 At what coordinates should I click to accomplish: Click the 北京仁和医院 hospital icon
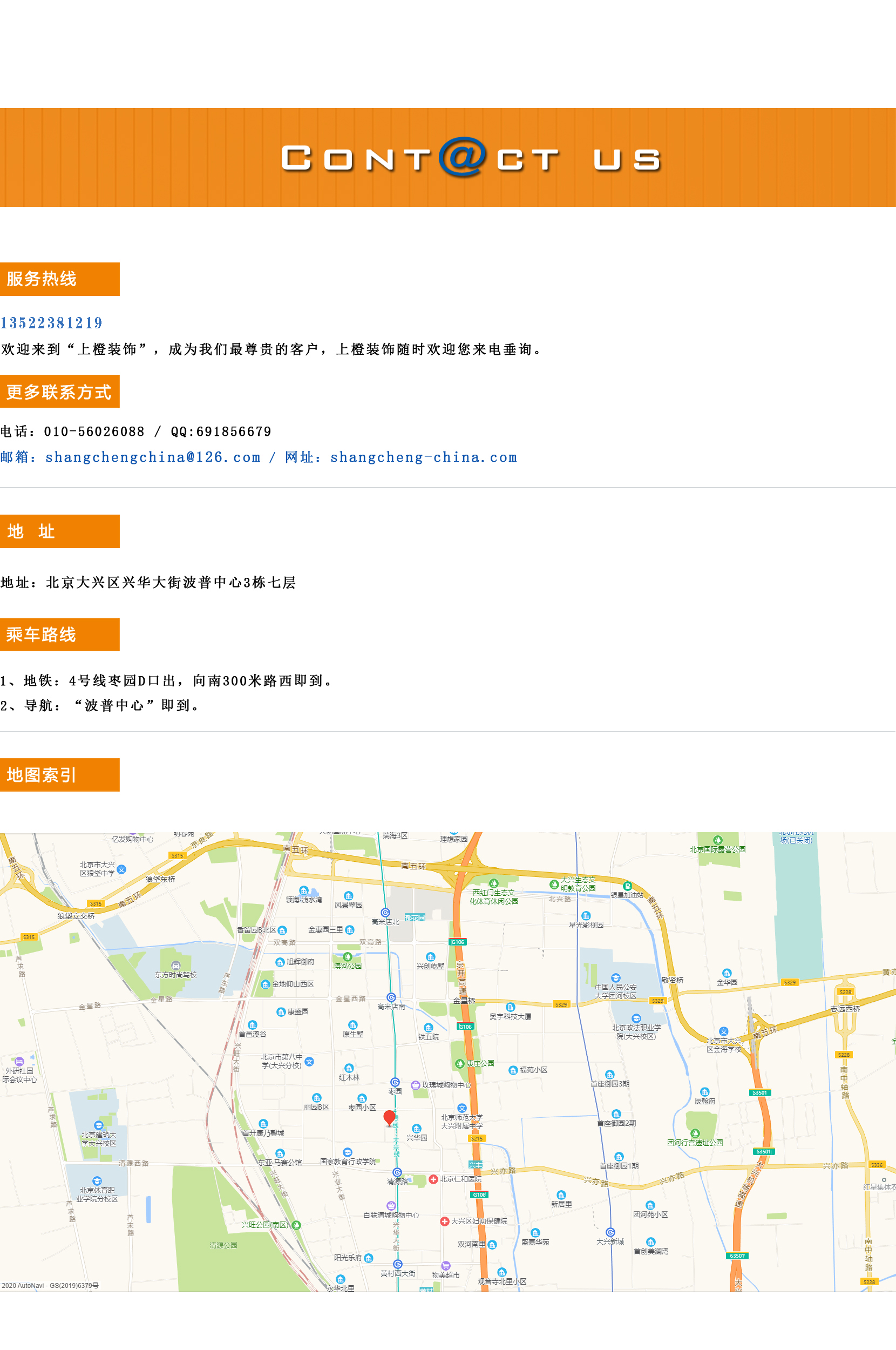[x=433, y=1179]
